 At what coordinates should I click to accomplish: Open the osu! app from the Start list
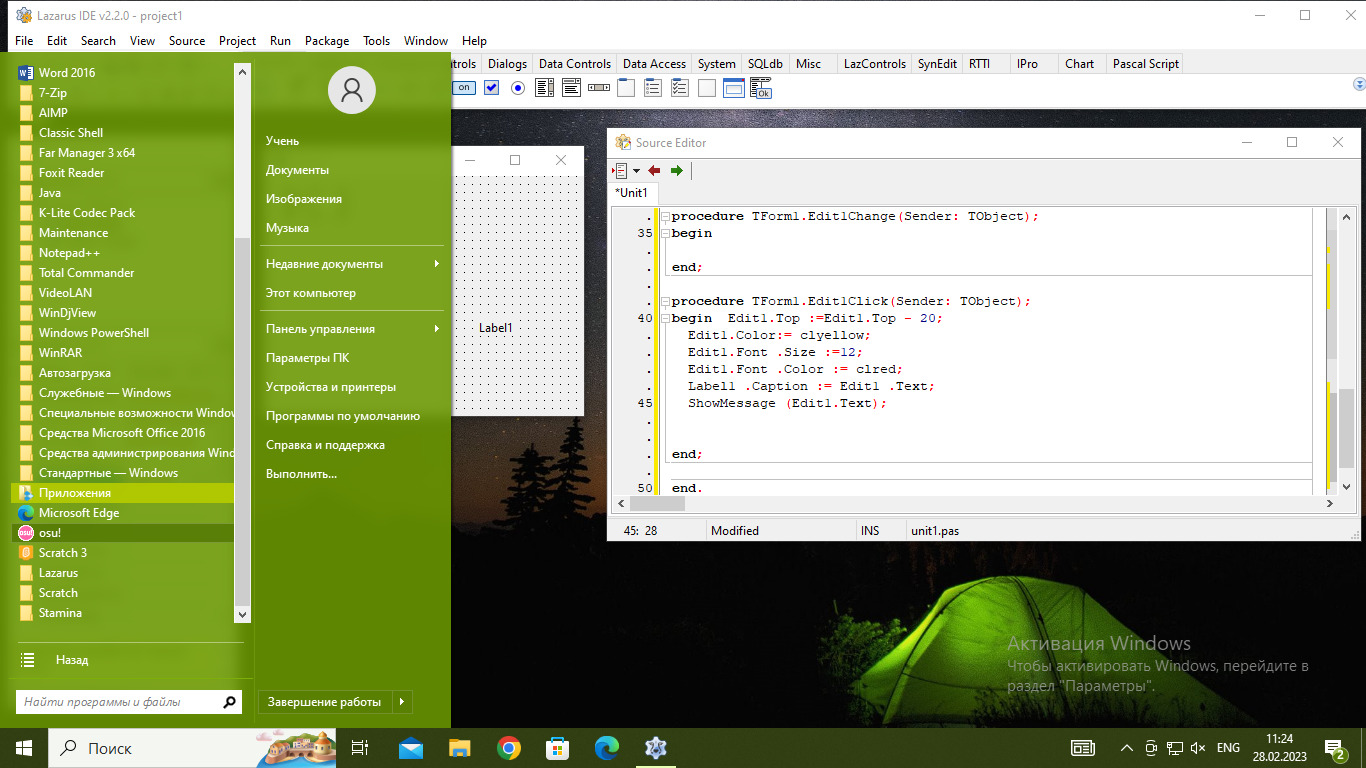click(50, 533)
